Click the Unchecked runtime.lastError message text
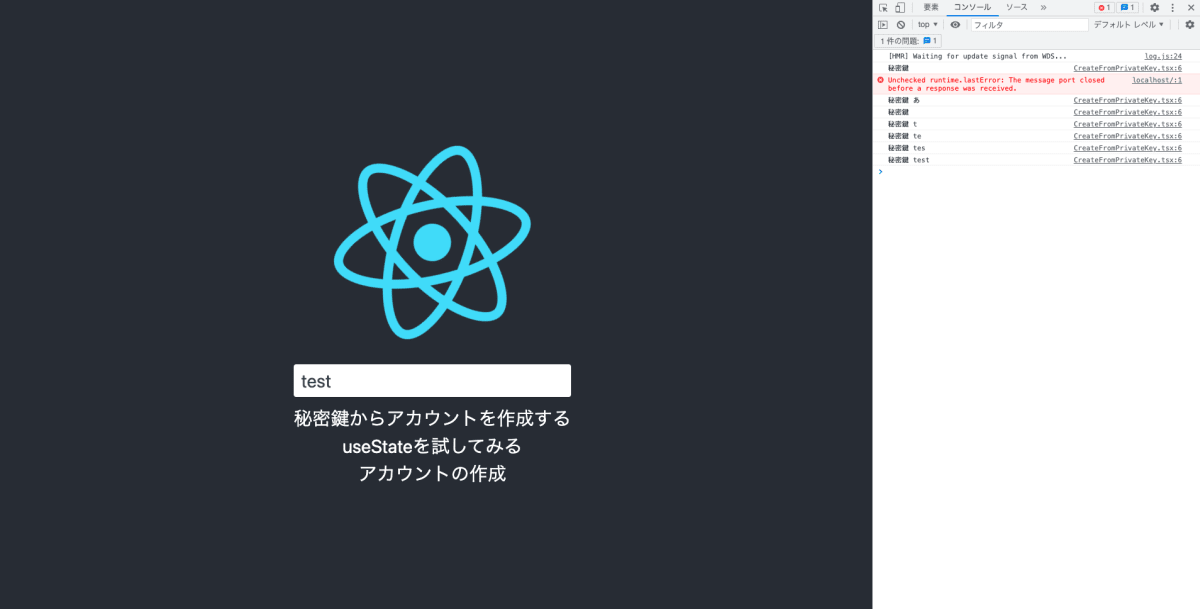1200x609 pixels. (x=996, y=84)
